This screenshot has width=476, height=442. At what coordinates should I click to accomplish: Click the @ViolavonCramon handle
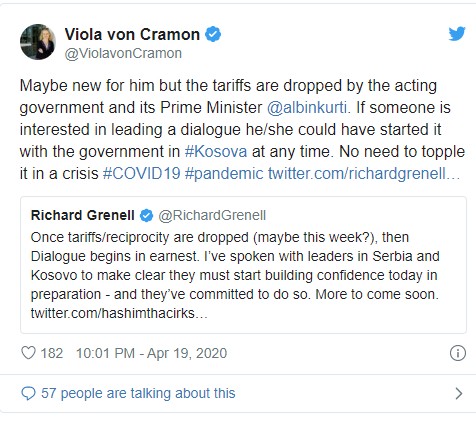click(x=123, y=53)
